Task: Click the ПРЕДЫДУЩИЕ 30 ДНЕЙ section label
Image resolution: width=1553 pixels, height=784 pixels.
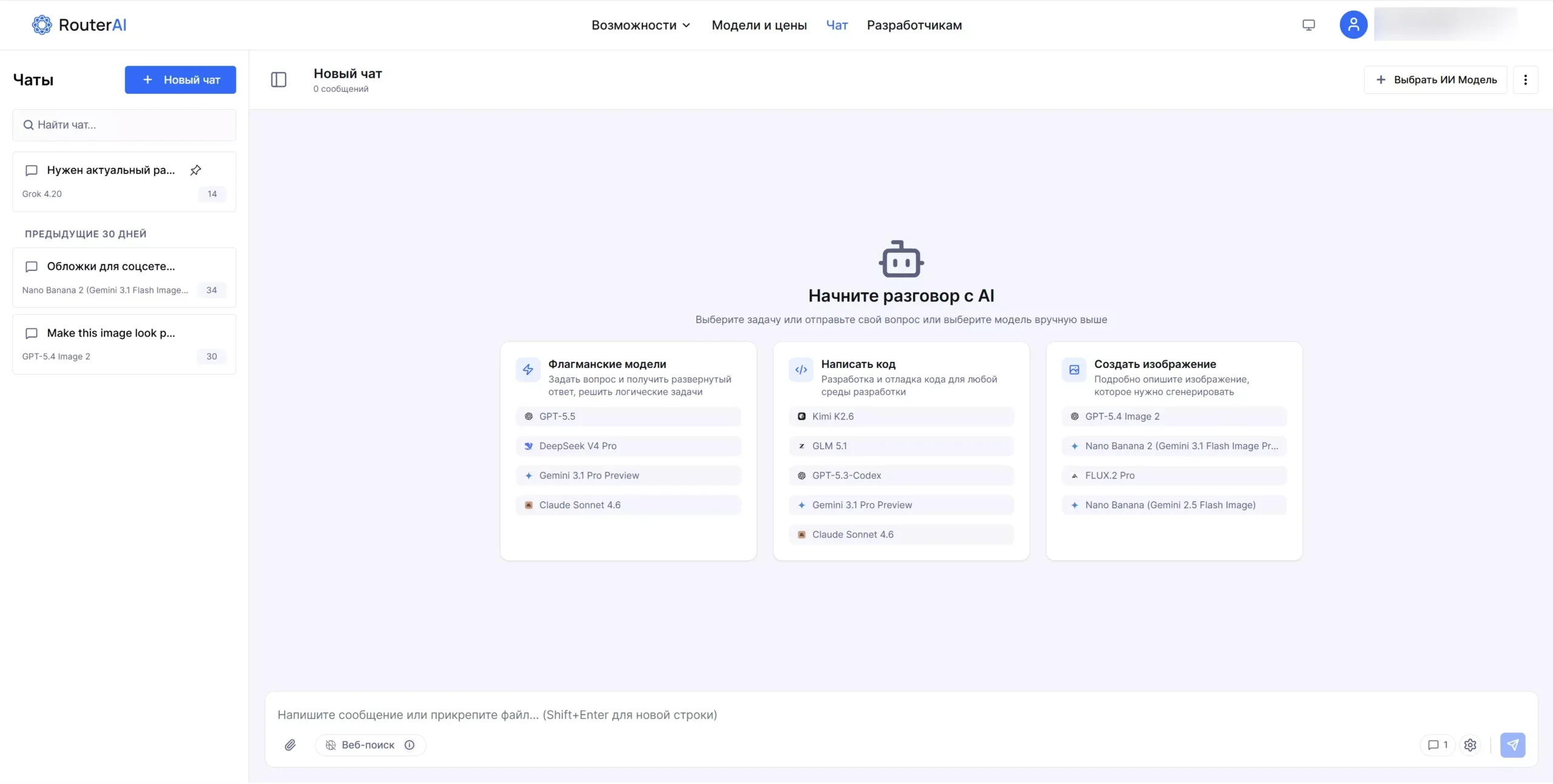Action: [x=86, y=234]
